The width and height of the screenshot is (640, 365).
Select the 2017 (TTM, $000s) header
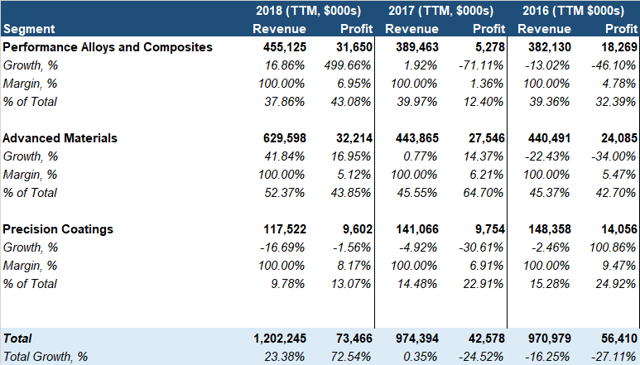click(x=441, y=11)
